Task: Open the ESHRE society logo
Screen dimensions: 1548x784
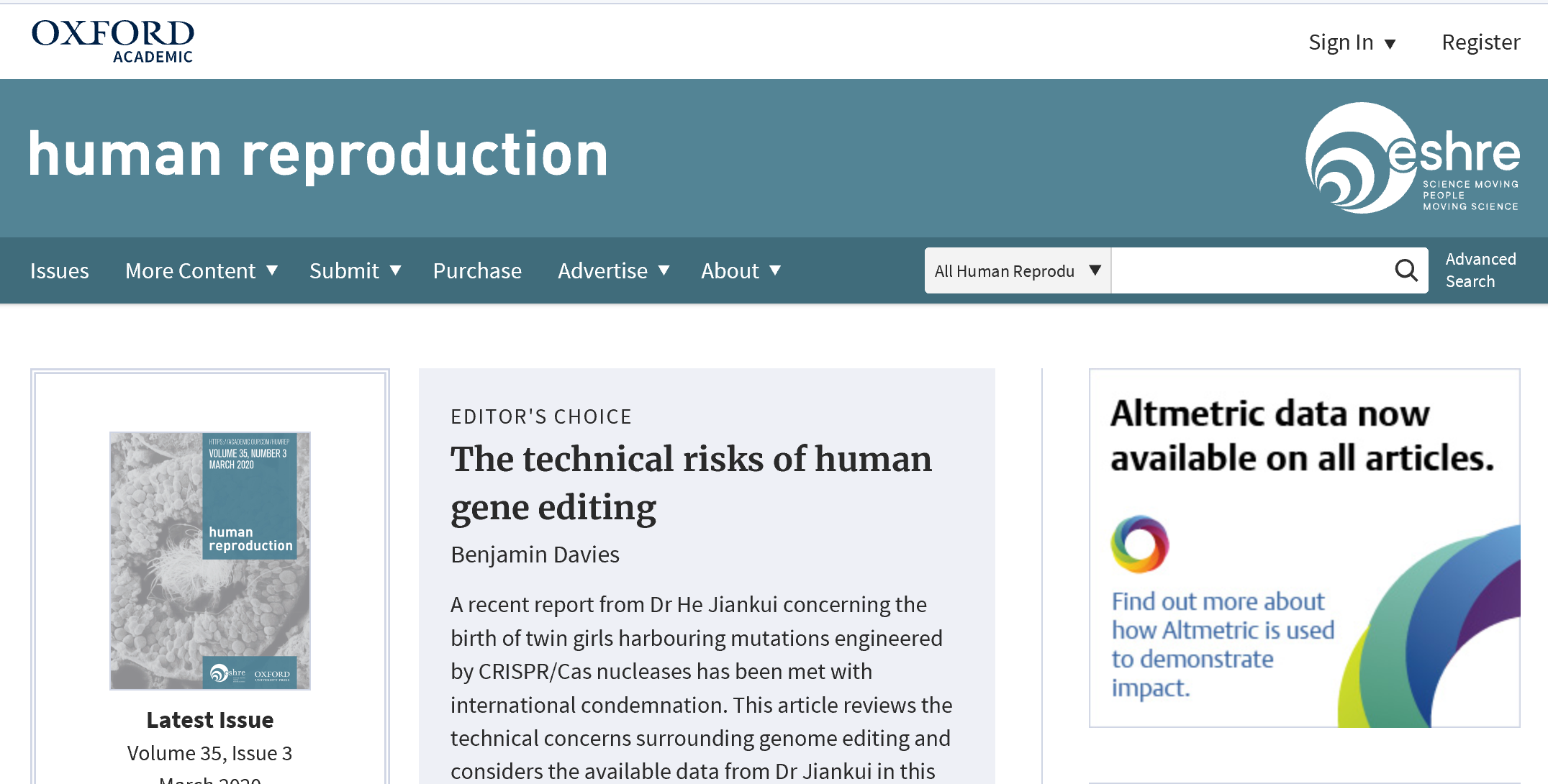Action: pos(1413,158)
